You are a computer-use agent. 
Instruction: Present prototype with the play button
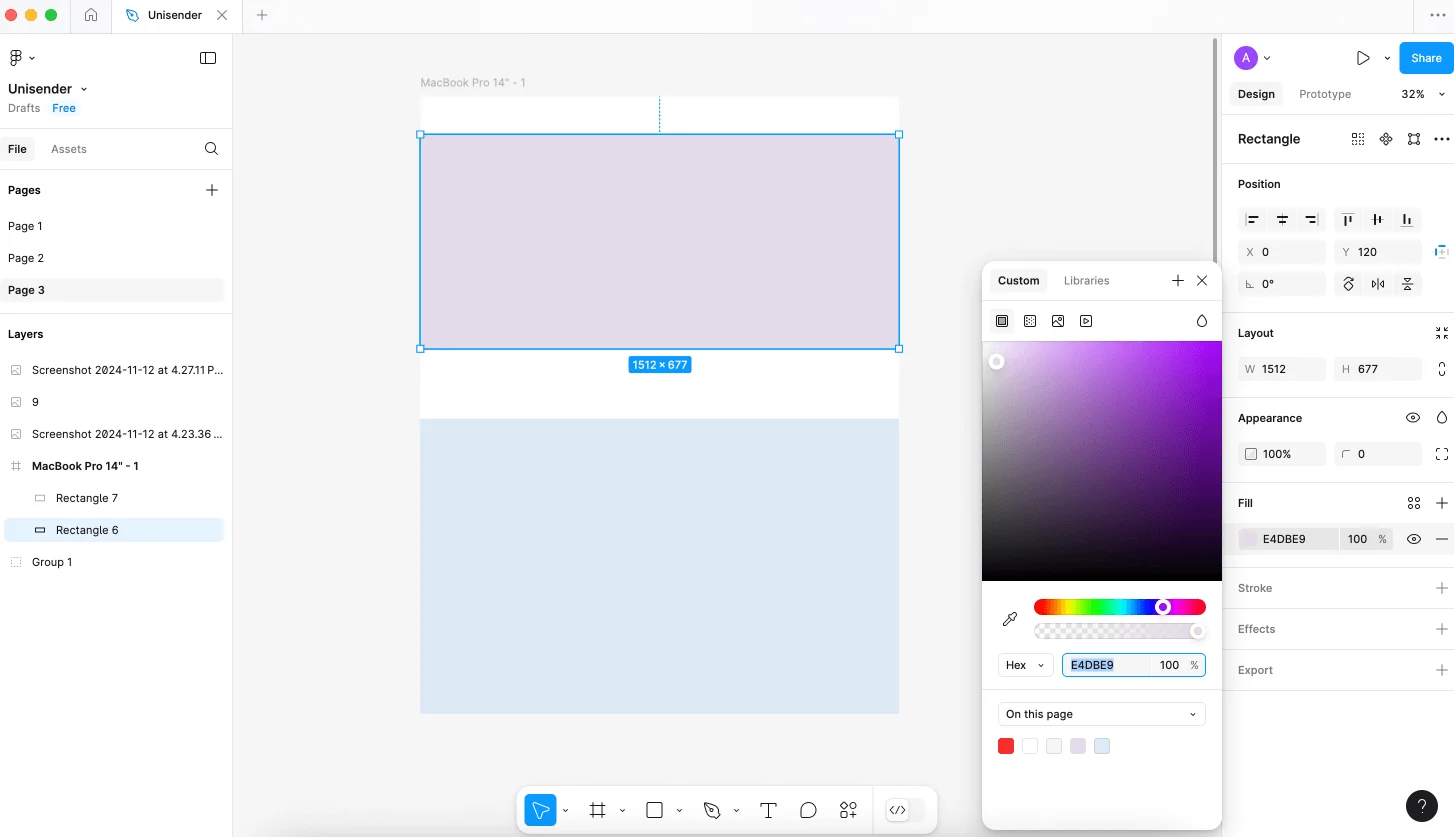tap(1363, 58)
